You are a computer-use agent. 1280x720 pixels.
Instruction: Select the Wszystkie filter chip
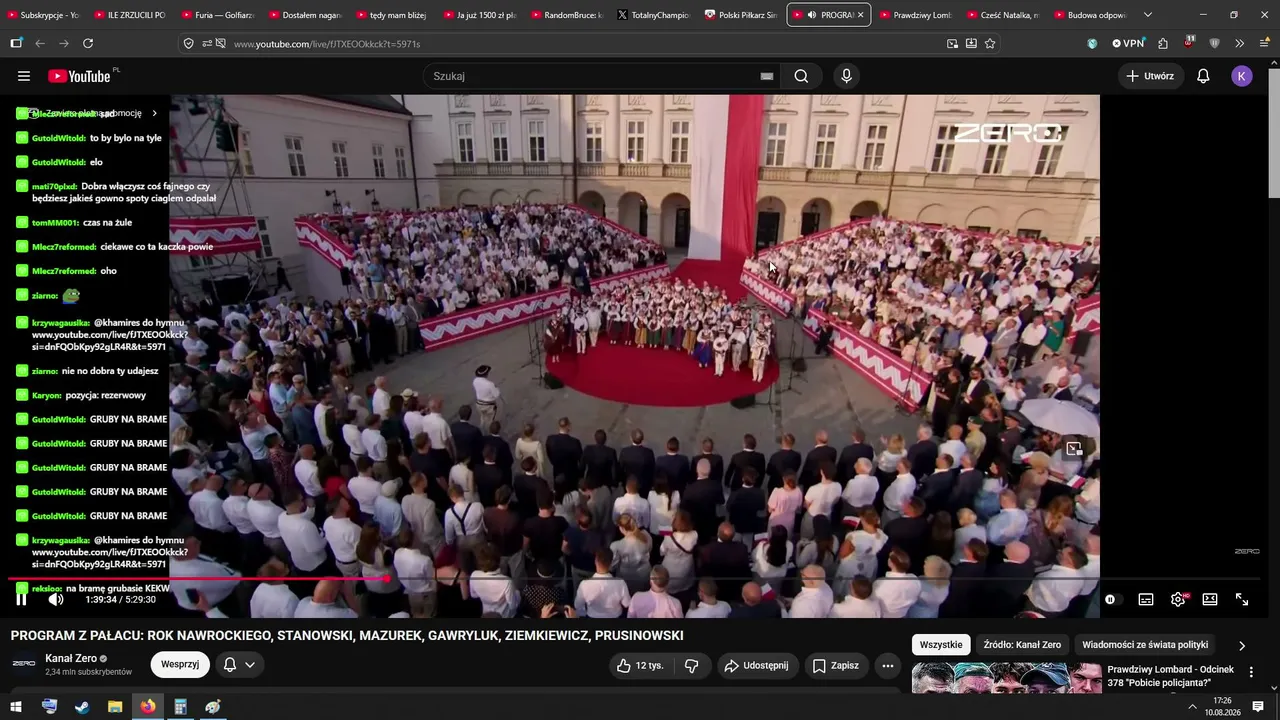click(941, 645)
